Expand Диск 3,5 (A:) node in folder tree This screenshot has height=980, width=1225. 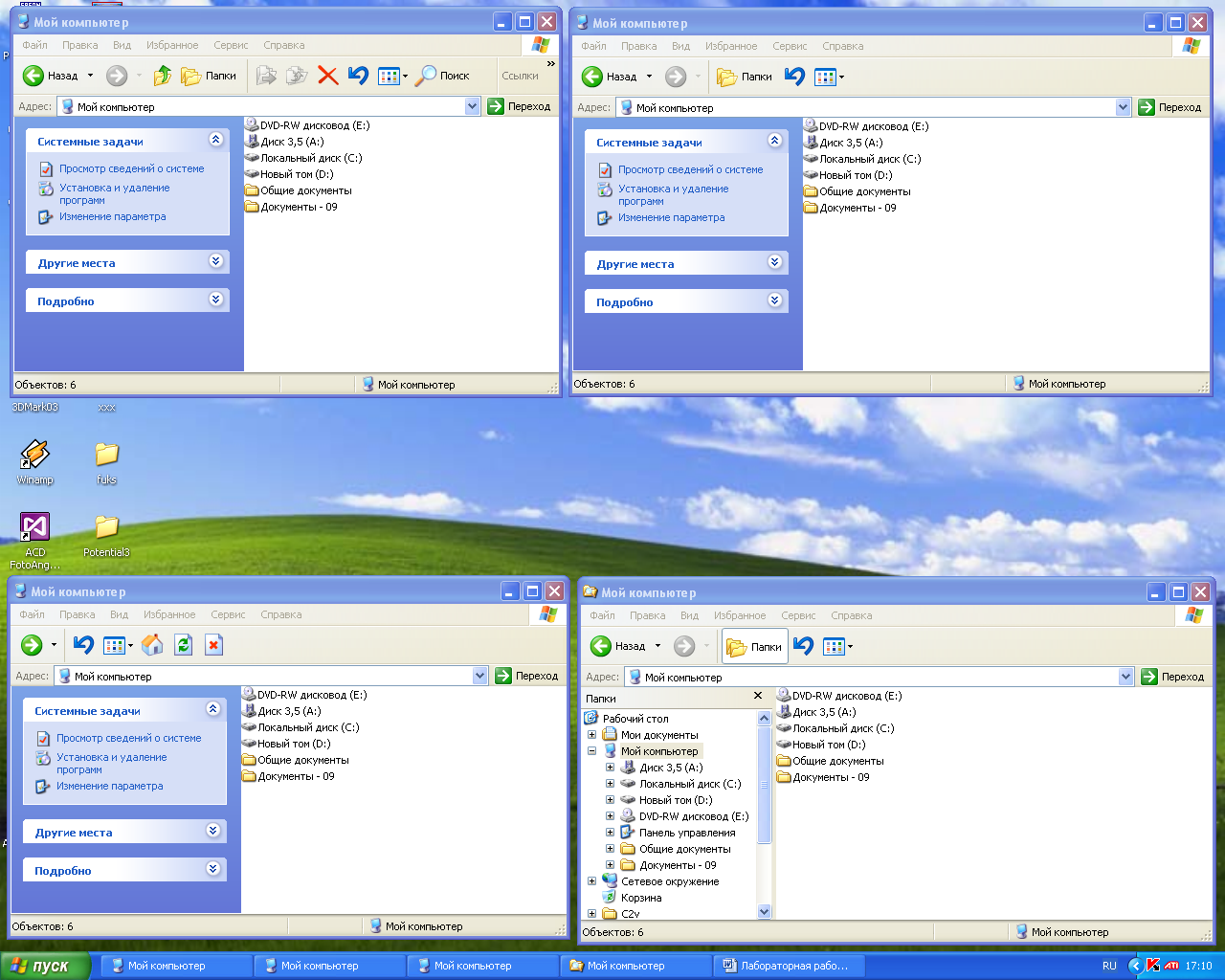coord(610,768)
